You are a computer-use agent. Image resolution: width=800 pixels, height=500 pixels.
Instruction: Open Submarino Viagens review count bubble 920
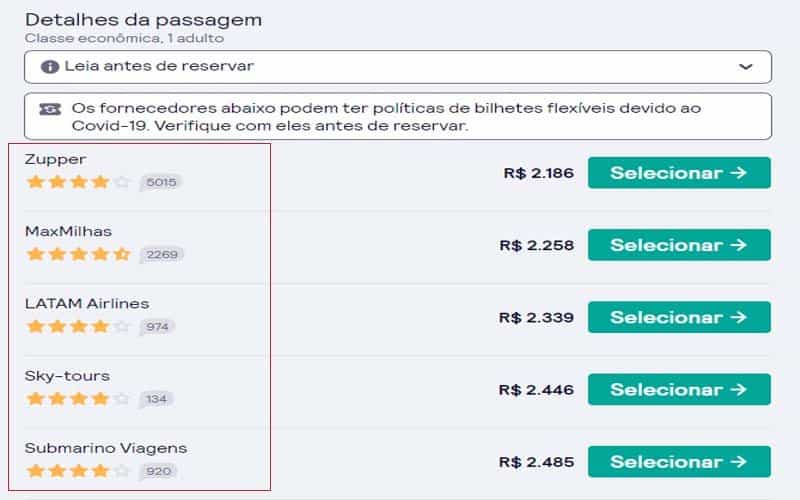click(158, 471)
